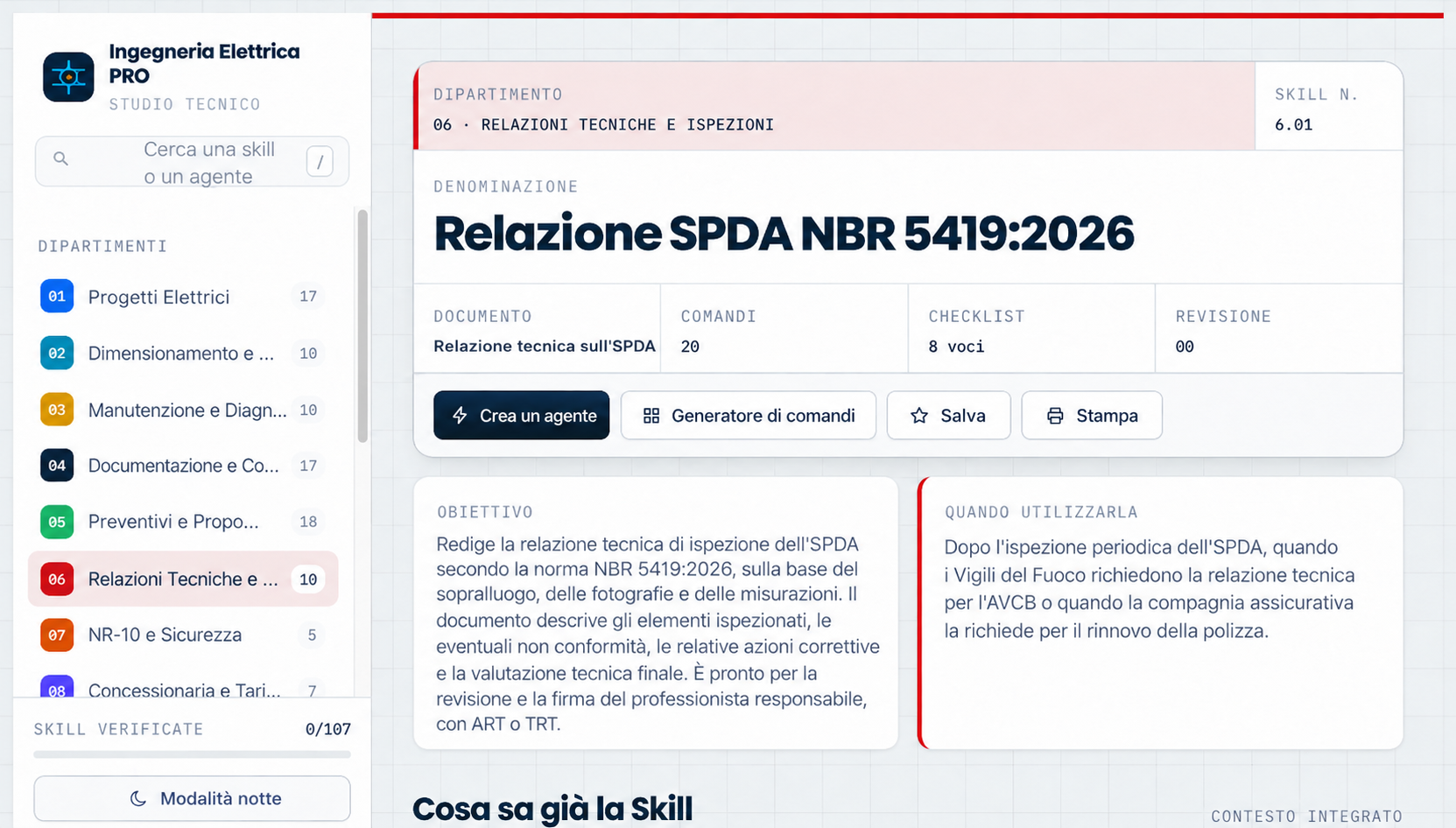Click the Skill verificate progress bar

pos(192,754)
